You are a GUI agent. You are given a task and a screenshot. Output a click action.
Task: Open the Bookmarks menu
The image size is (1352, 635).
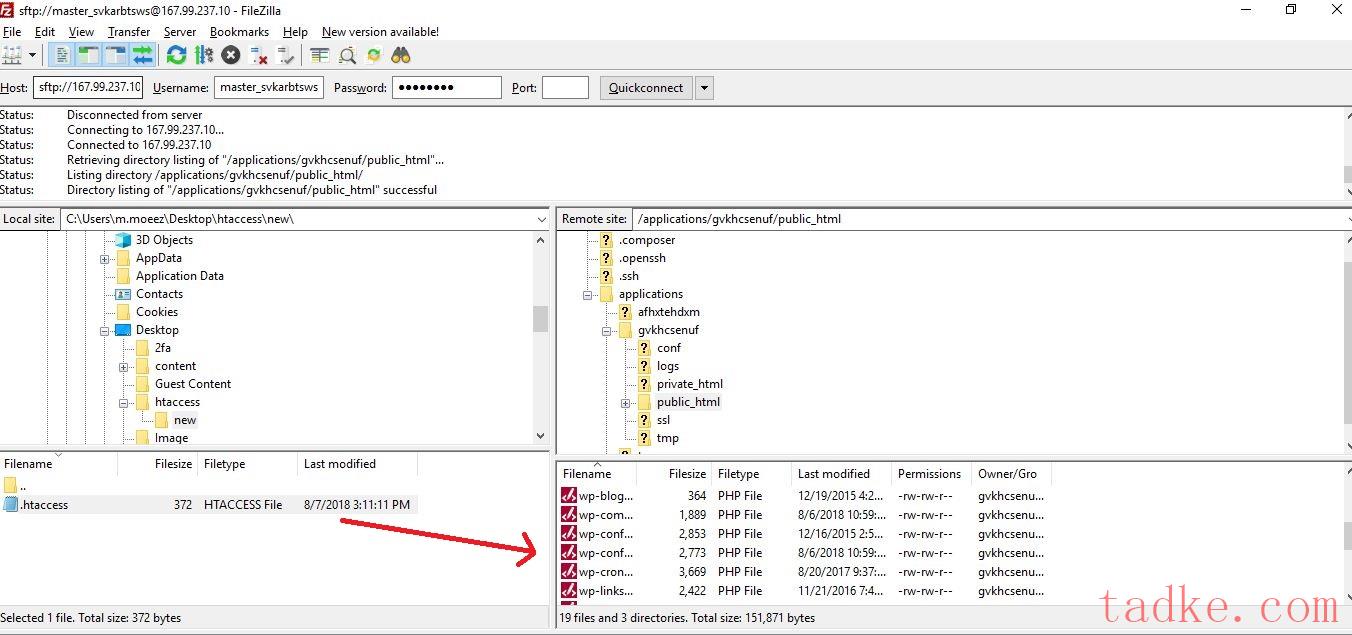[239, 32]
